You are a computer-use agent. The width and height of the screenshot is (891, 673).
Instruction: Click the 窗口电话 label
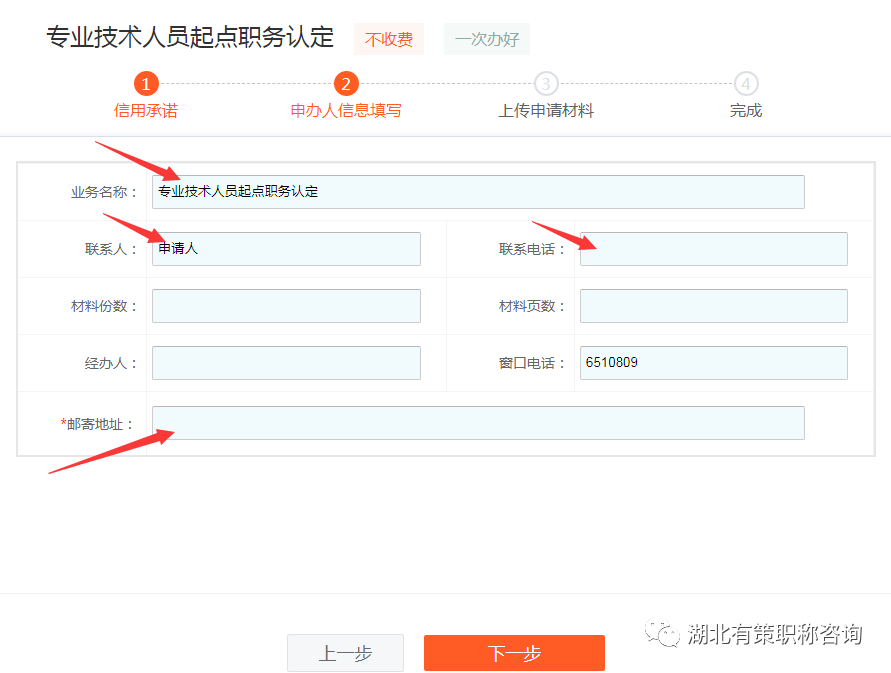[x=532, y=363]
